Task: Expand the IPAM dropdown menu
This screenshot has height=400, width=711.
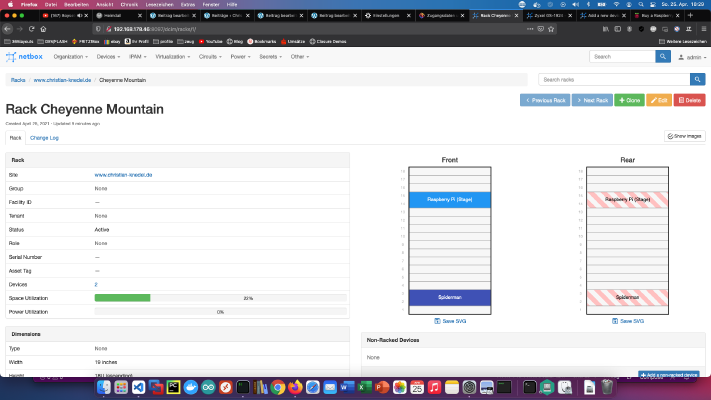Action: click(x=137, y=57)
